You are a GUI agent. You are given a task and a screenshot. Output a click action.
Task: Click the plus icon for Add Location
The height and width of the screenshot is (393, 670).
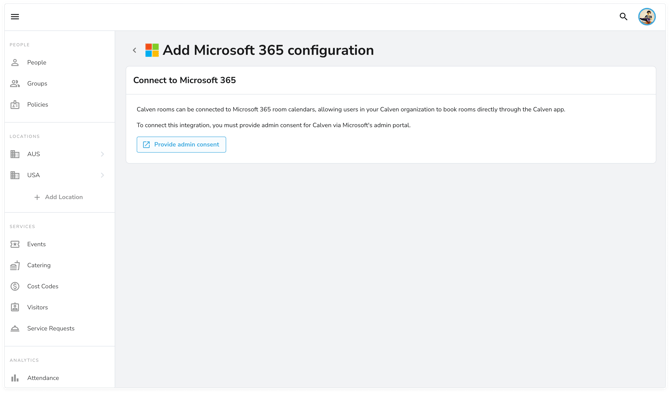click(37, 197)
